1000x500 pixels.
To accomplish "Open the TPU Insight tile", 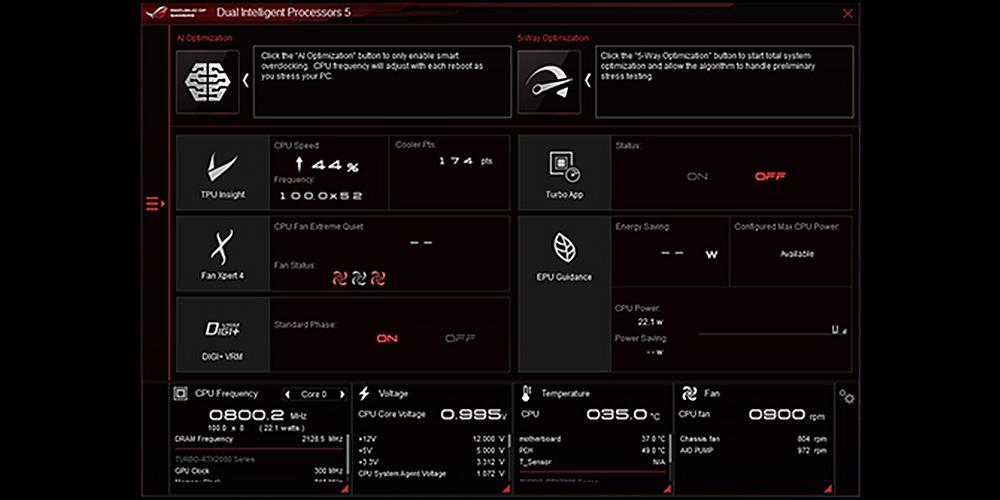I will point(222,171).
